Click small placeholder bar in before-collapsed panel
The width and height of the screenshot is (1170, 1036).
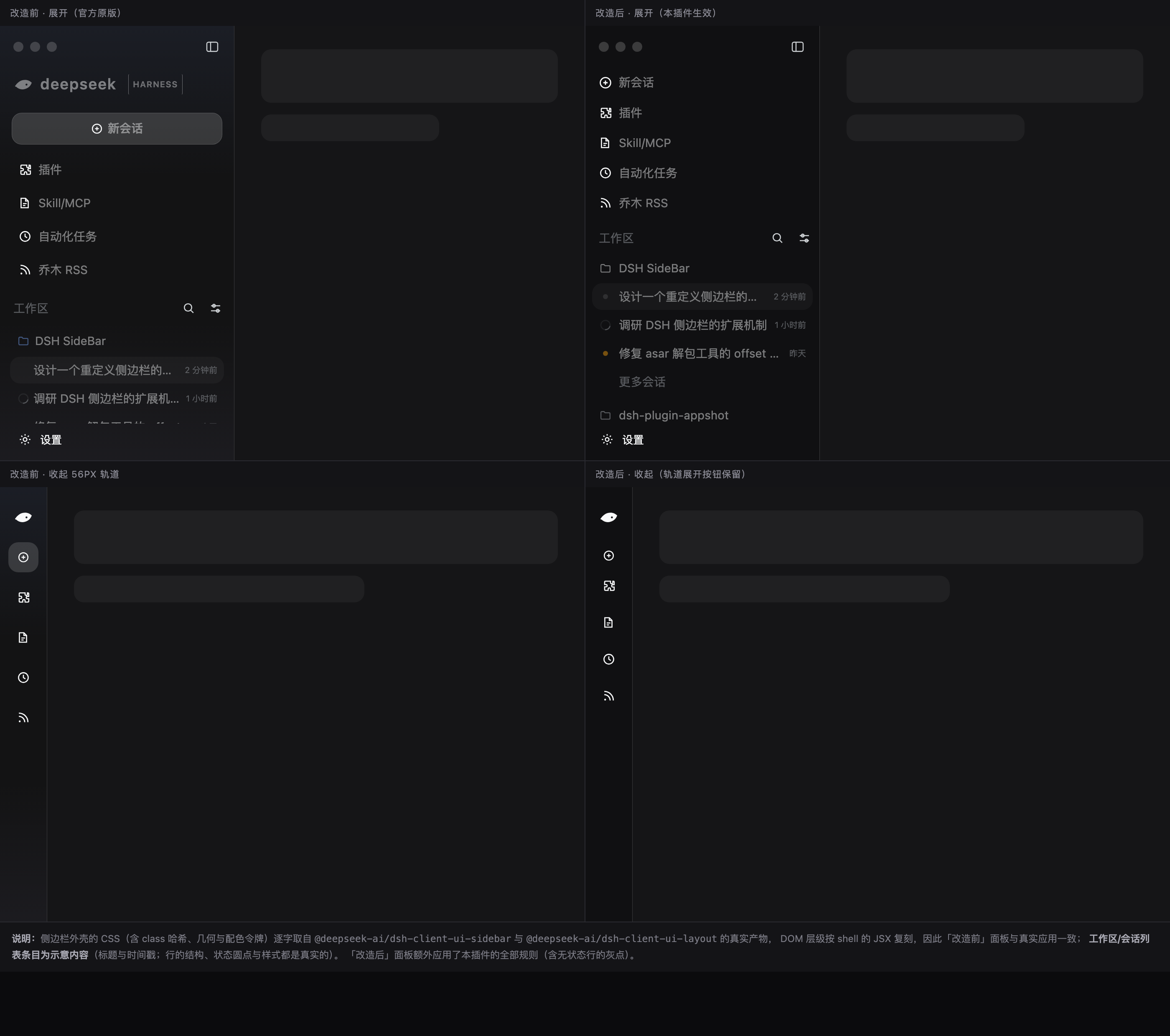pyautogui.click(x=219, y=589)
